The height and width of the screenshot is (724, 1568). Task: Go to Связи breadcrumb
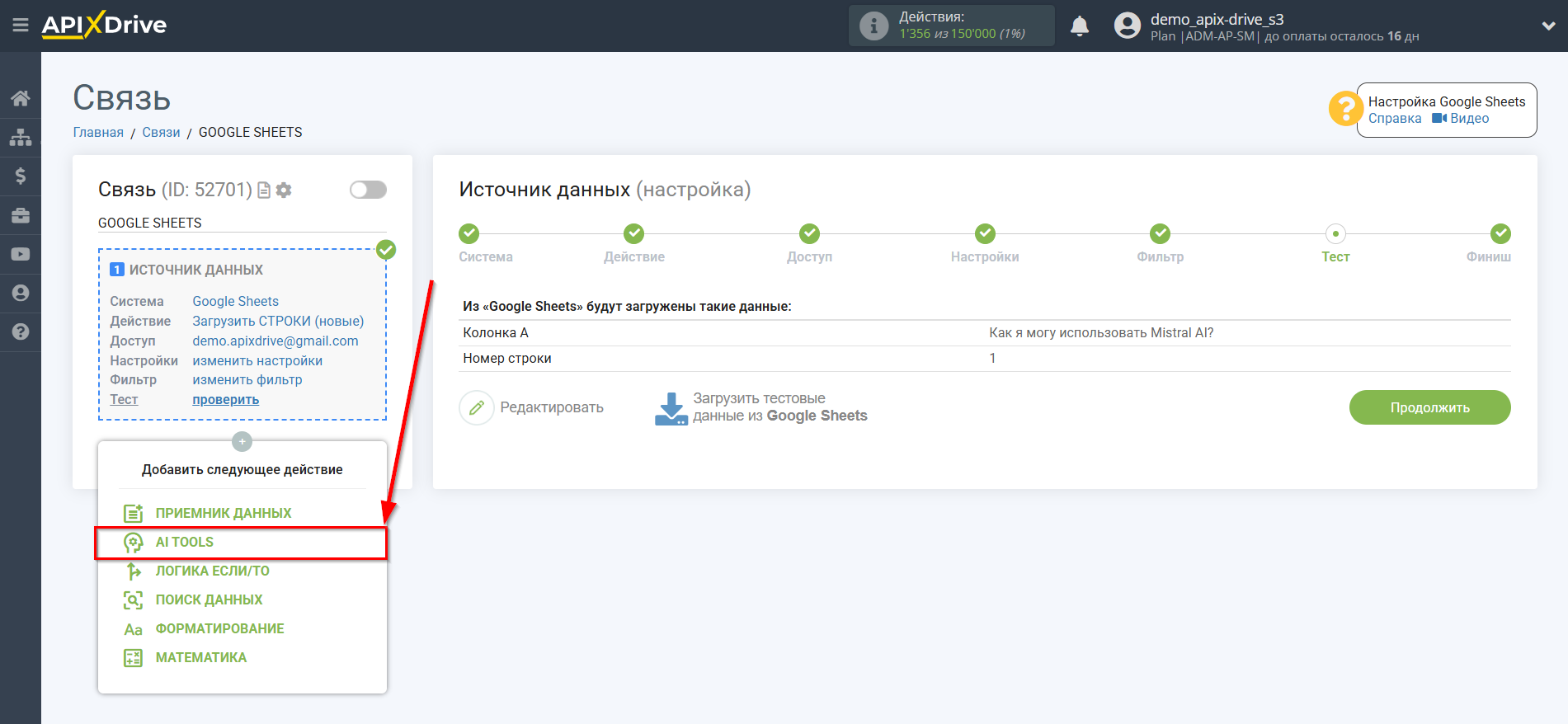tap(161, 132)
